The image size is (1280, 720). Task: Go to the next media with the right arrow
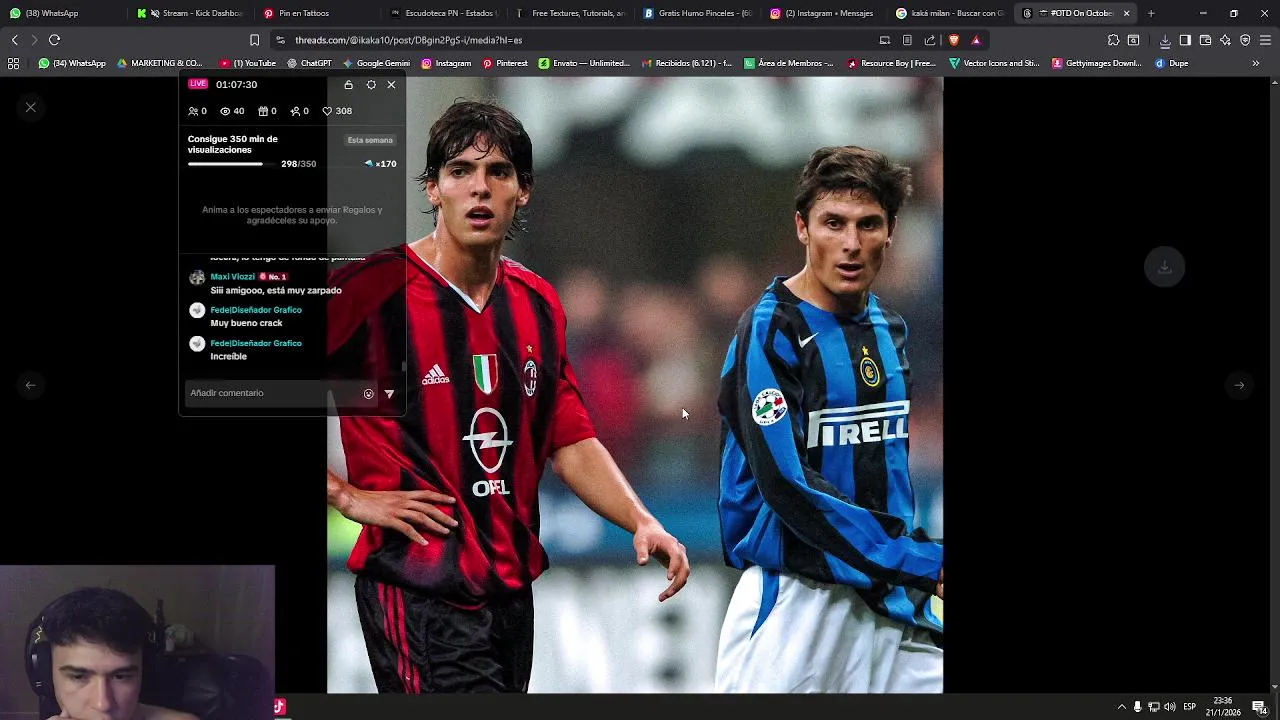click(x=1239, y=385)
